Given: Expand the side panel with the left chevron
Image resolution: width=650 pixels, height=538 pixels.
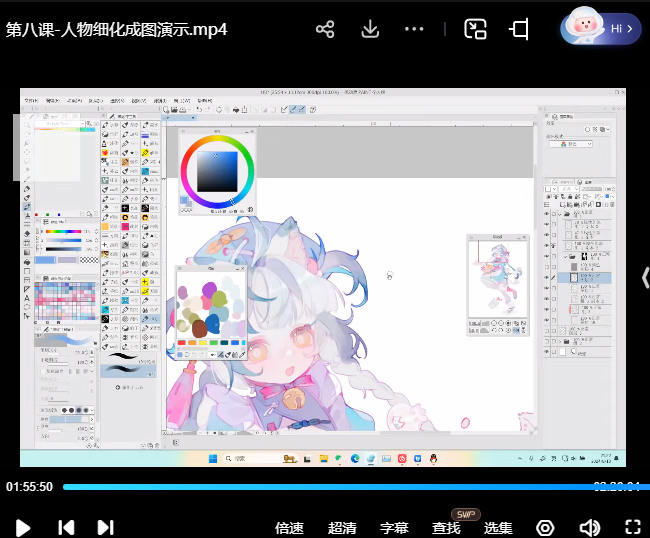Looking at the screenshot, I should [644, 278].
